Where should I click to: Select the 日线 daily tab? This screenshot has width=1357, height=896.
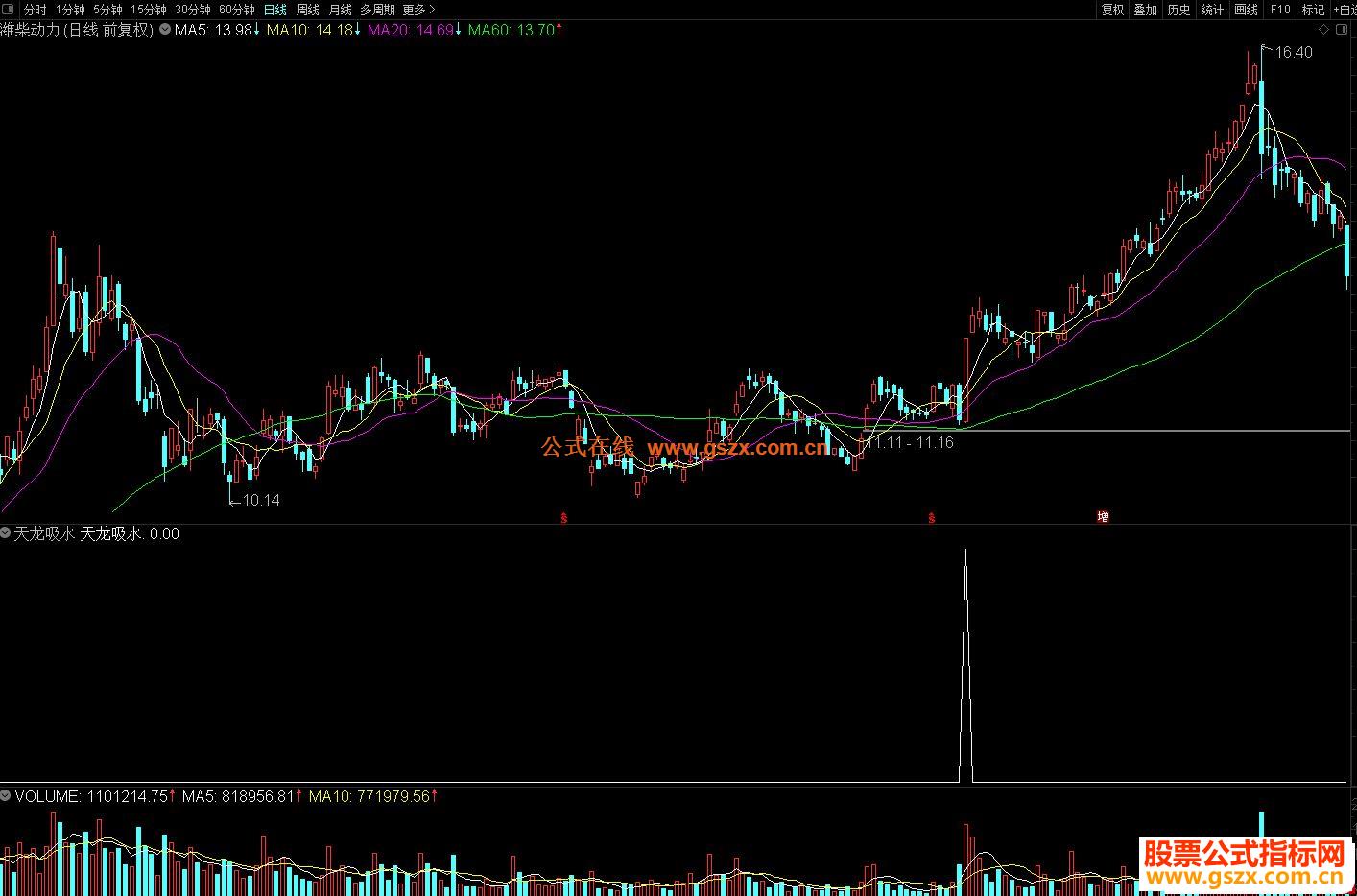point(275,10)
